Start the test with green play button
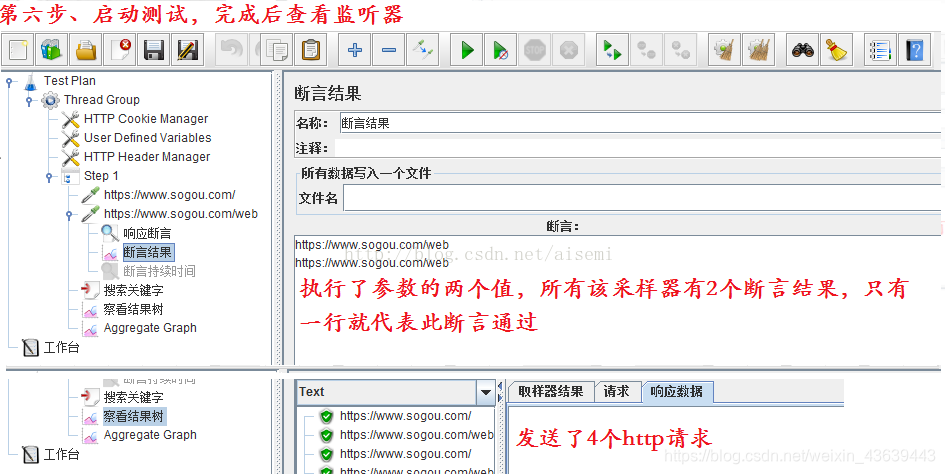Screen dimensions: 945x474 point(467,50)
